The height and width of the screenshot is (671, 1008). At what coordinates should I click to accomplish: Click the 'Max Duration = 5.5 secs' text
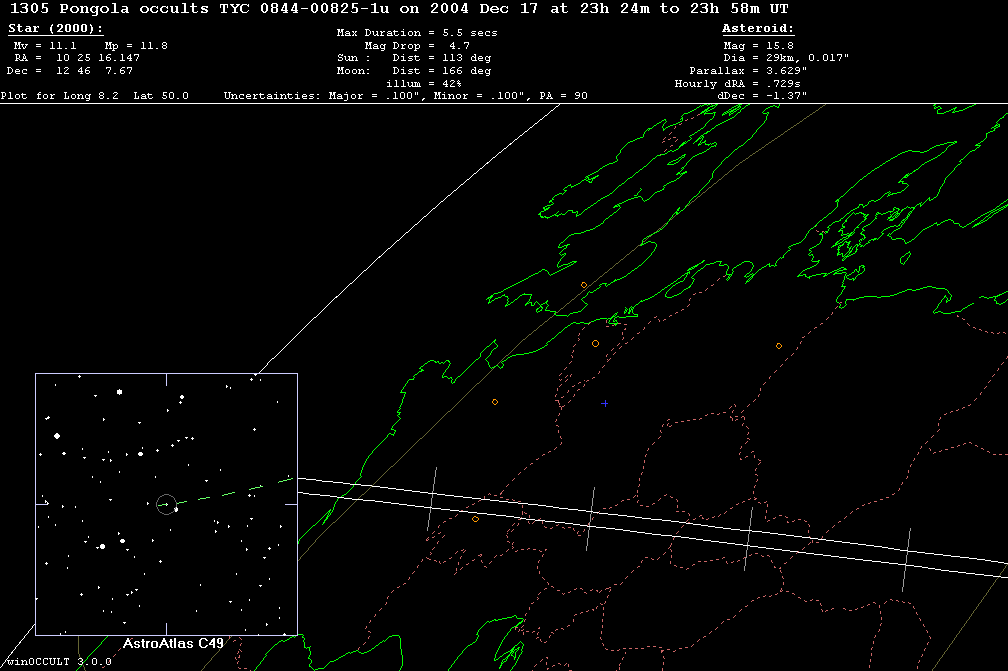tap(417, 33)
